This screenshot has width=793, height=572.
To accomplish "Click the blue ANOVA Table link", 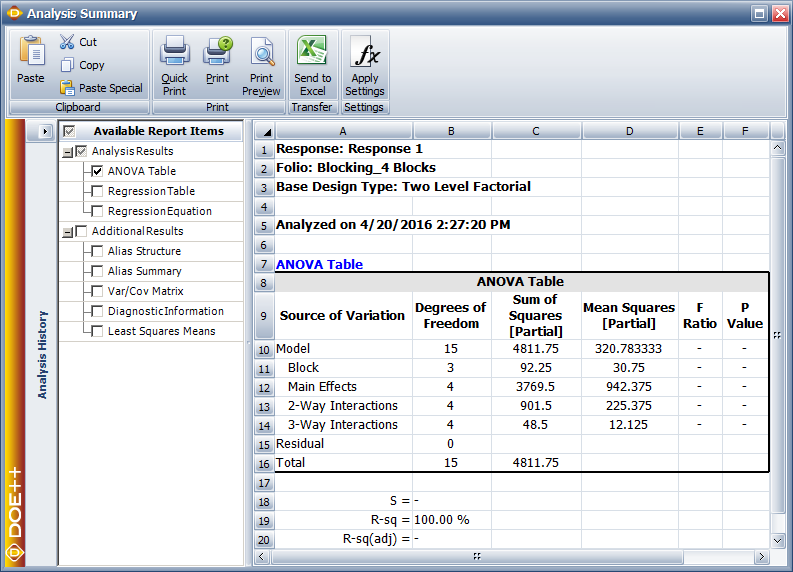I will coord(320,264).
